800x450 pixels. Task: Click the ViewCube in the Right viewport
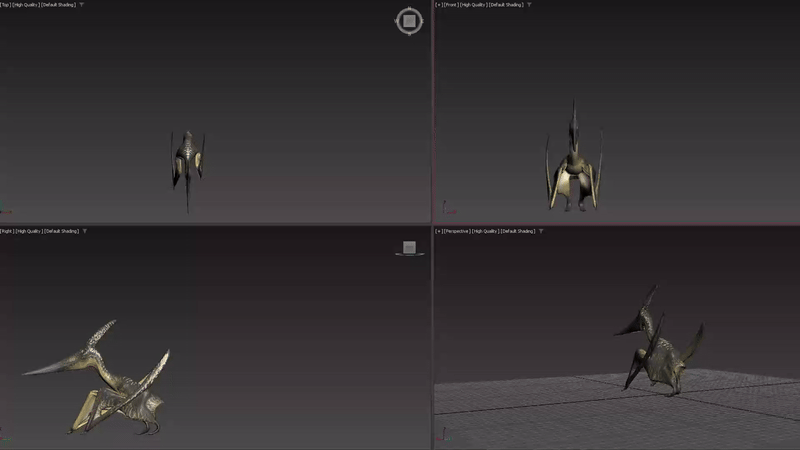click(408, 247)
